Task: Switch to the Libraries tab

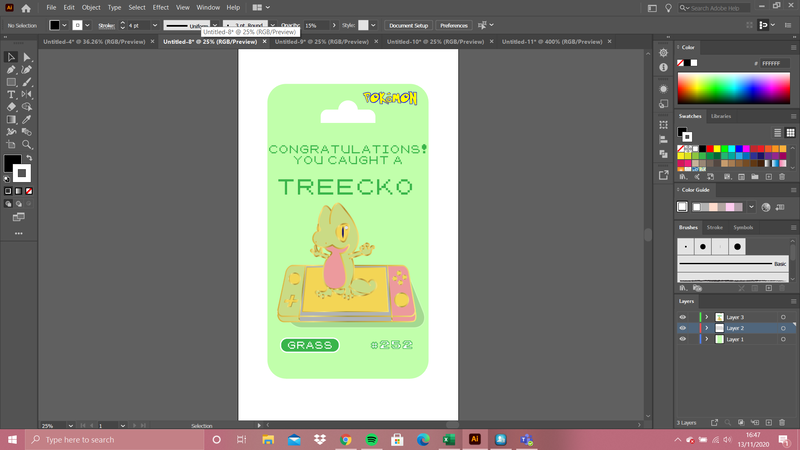Action: click(721, 116)
